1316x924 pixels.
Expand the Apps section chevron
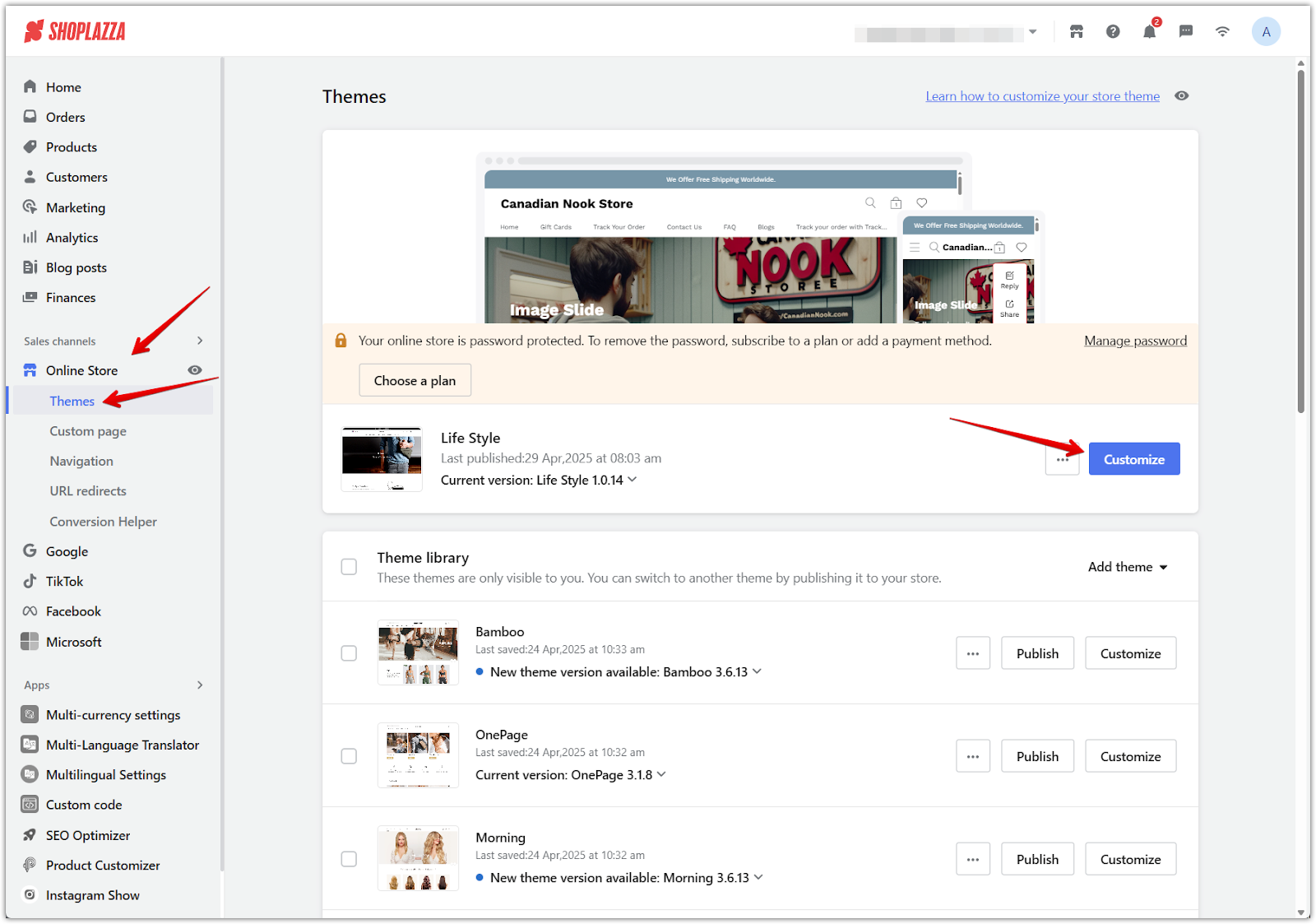point(200,685)
